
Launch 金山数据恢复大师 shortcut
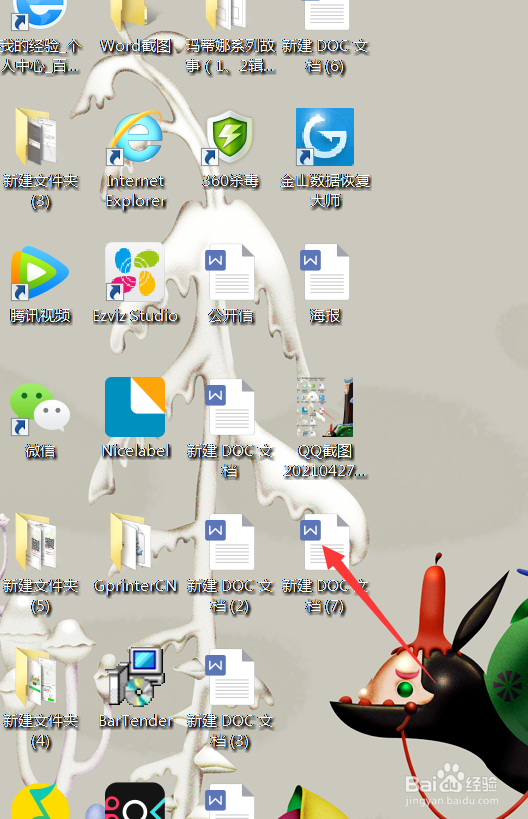pyautogui.click(x=325, y=137)
